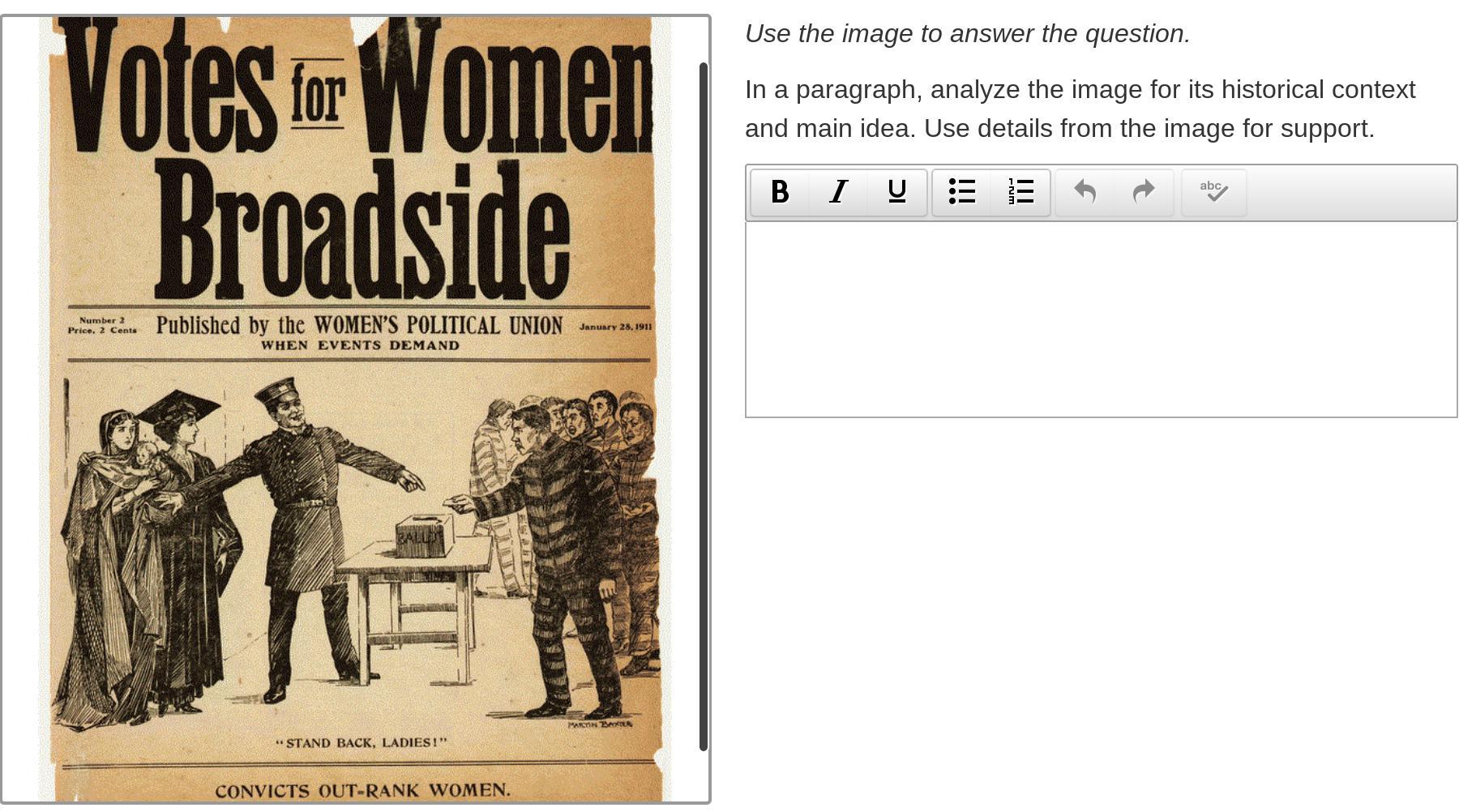Click the "CONVICTS OUT-RANK WOMEN" headline
The width and height of the screenshot is (1459, 812).
(362, 790)
